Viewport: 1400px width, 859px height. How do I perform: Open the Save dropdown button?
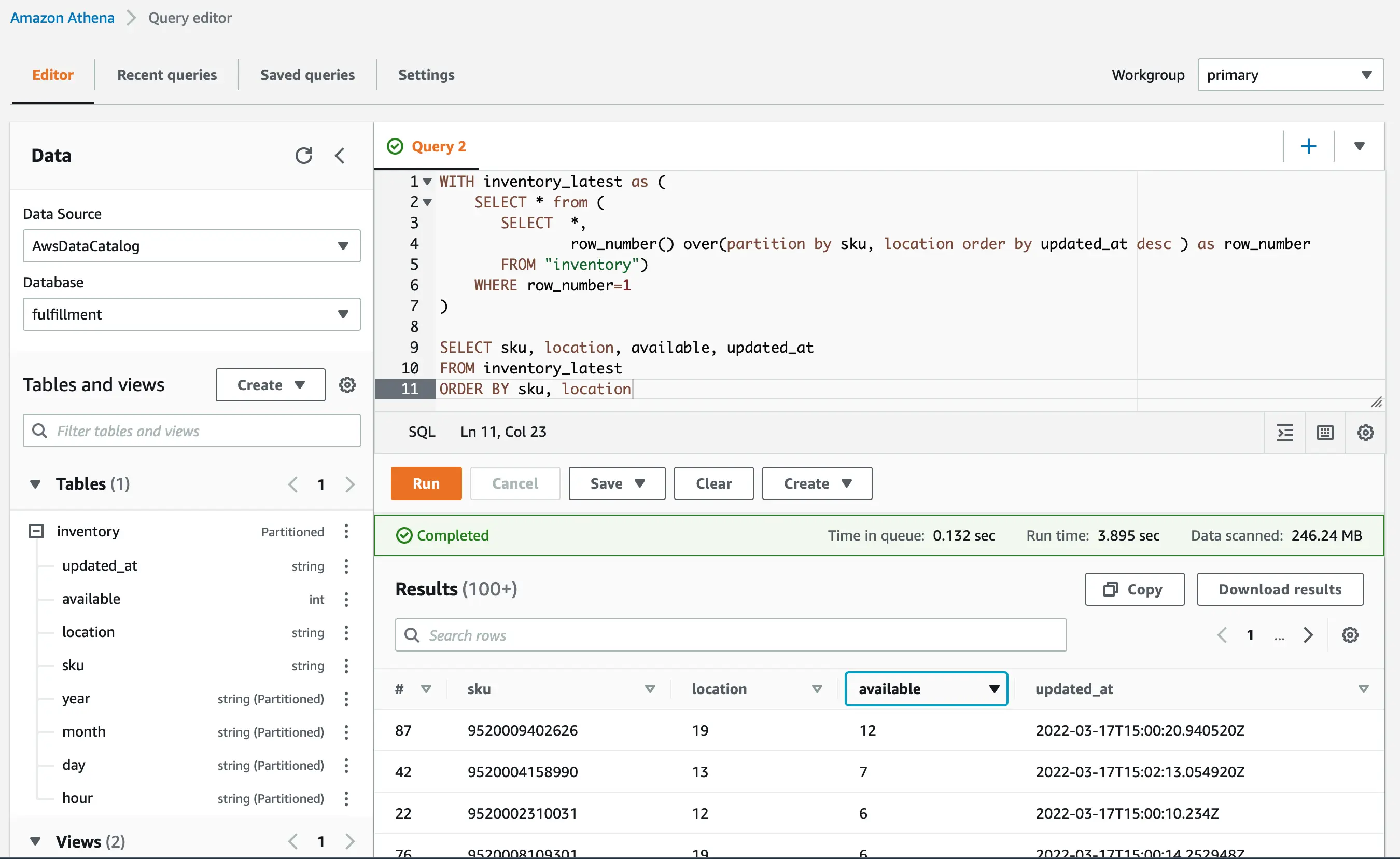click(x=617, y=484)
